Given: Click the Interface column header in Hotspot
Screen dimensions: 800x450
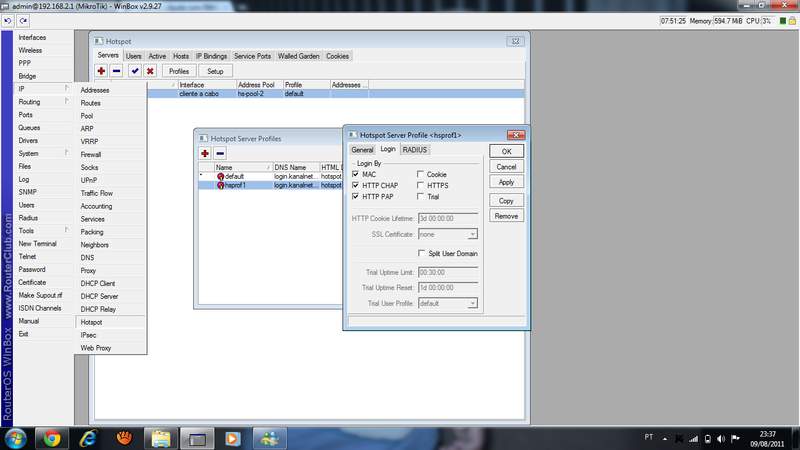Looking at the screenshot, I should pos(207,85).
